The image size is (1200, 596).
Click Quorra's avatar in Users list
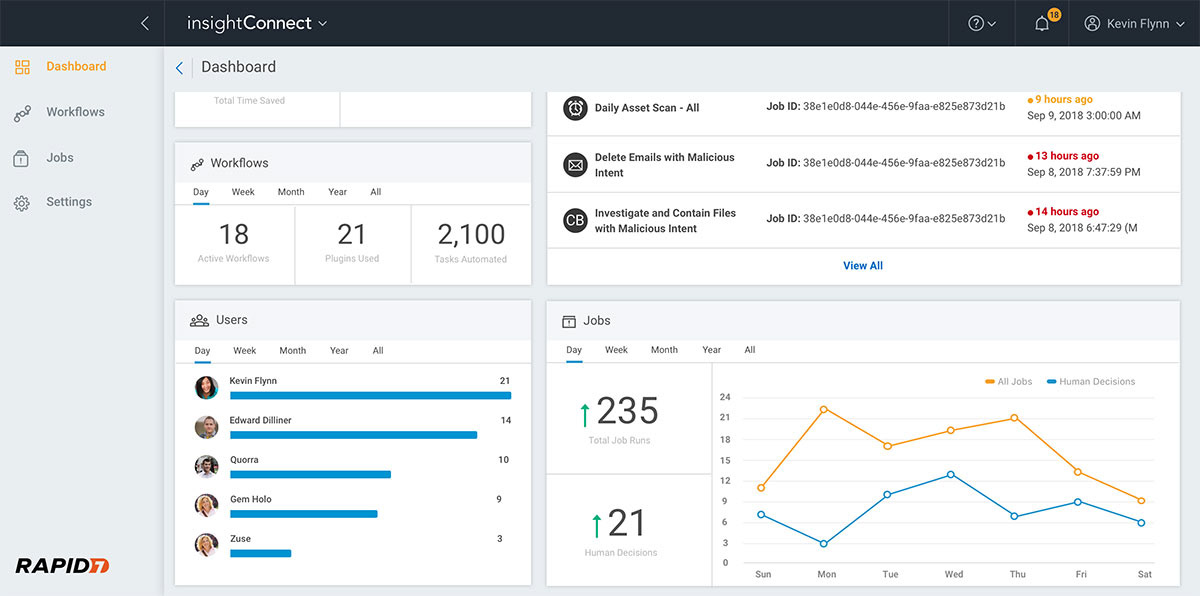[206, 467]
